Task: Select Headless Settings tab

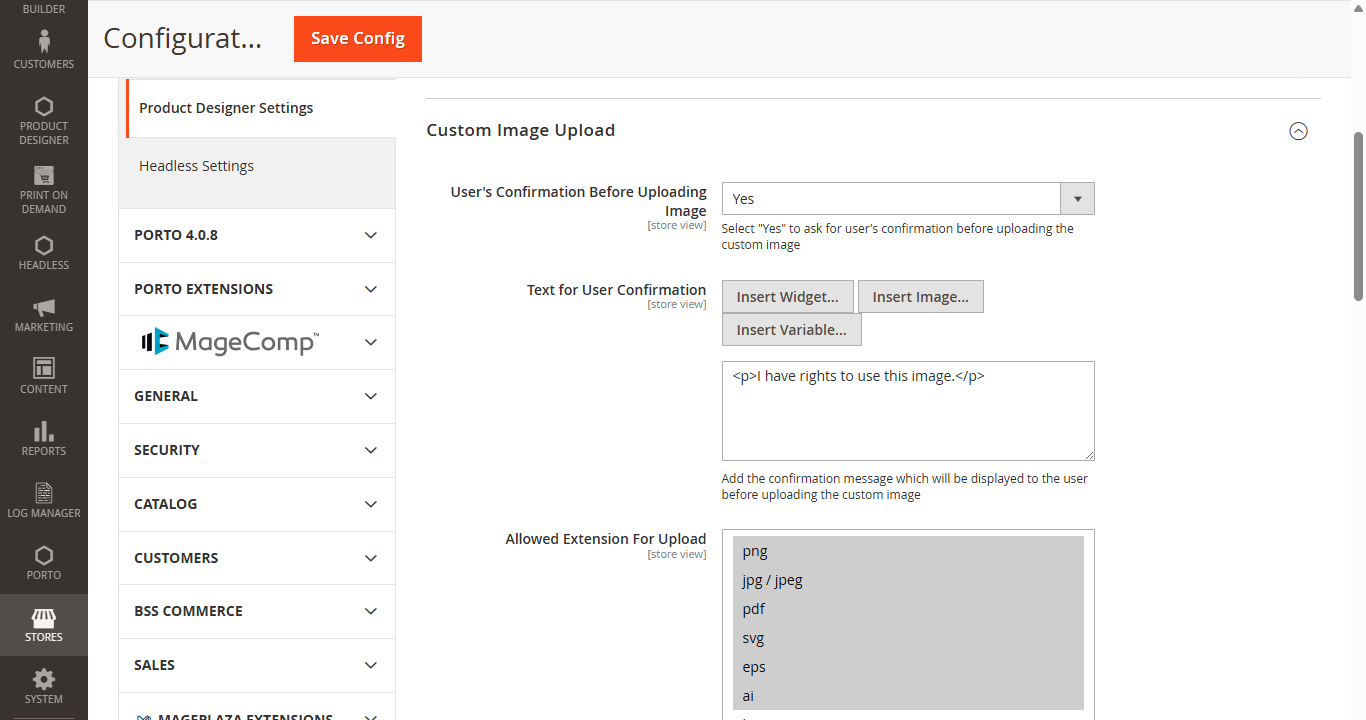Action: click(x=197, y=166)
